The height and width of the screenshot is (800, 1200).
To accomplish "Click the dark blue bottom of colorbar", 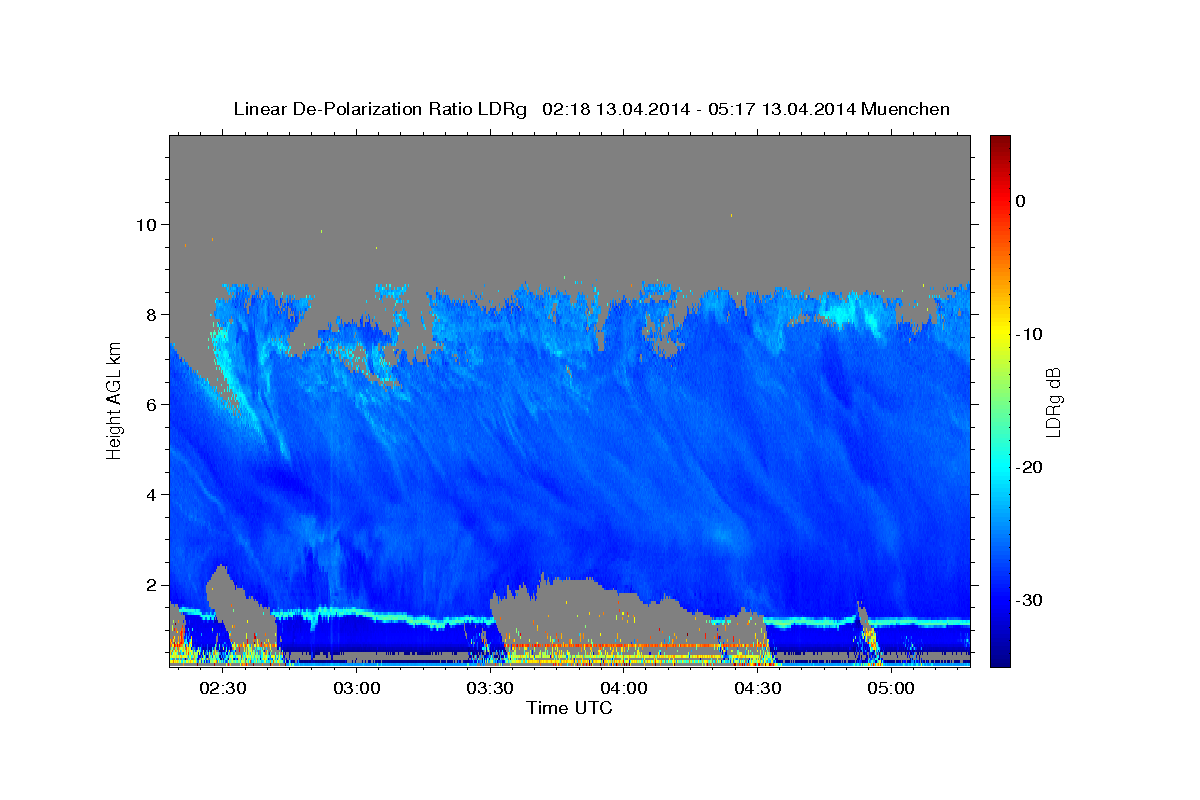I will click(1000, 658).
